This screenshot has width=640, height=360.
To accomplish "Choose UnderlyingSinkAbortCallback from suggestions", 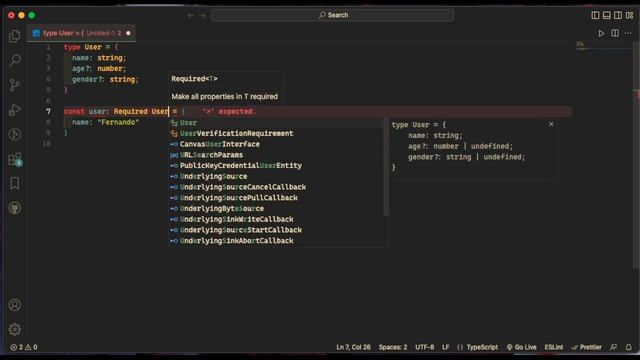I will coord(277,241).
